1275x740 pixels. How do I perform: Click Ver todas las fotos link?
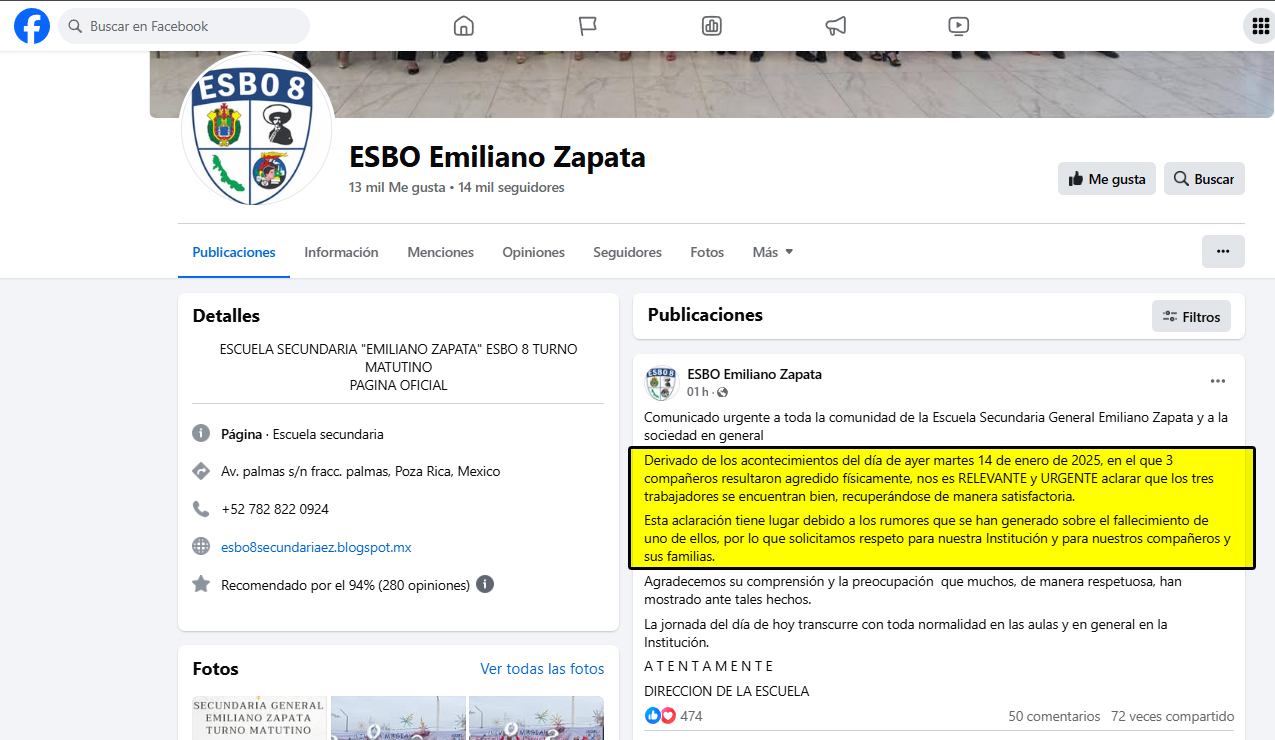pos(542,669)
